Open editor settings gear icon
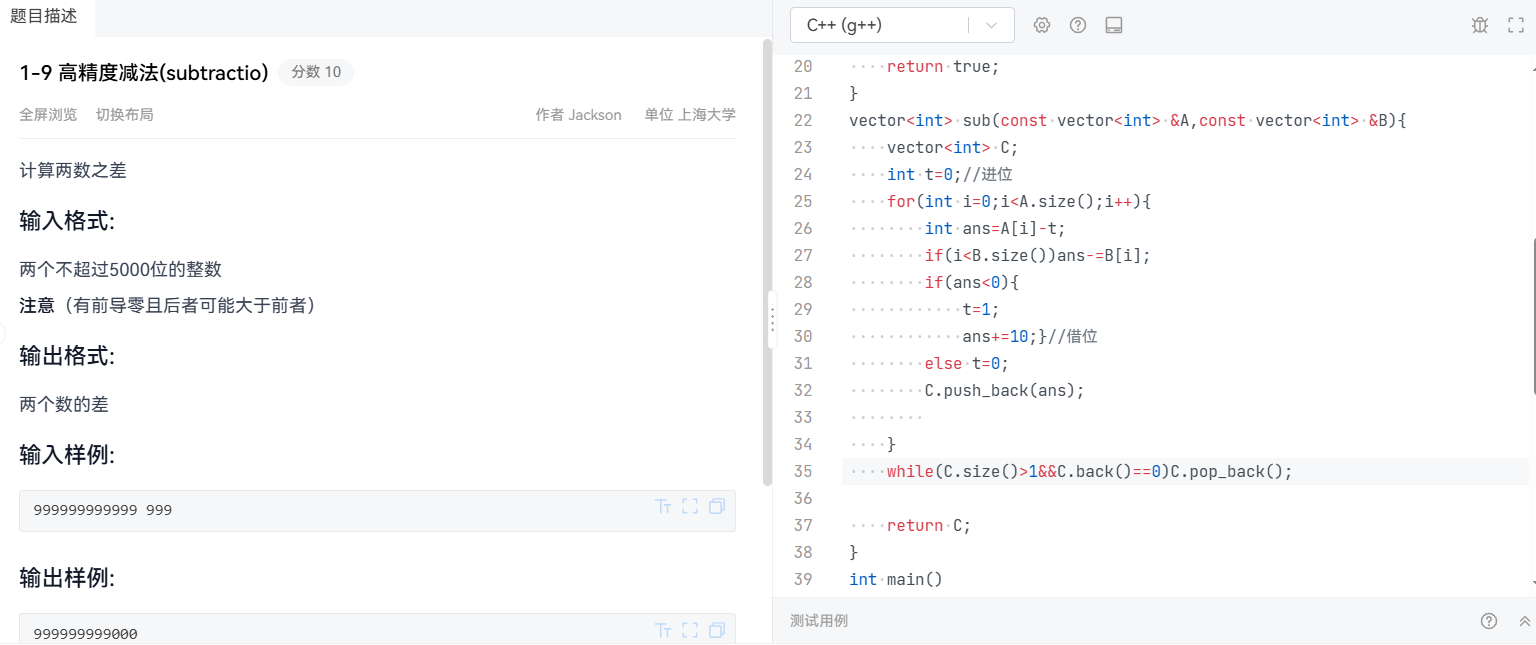The image size is (1536, 645). pos(1042,25)
